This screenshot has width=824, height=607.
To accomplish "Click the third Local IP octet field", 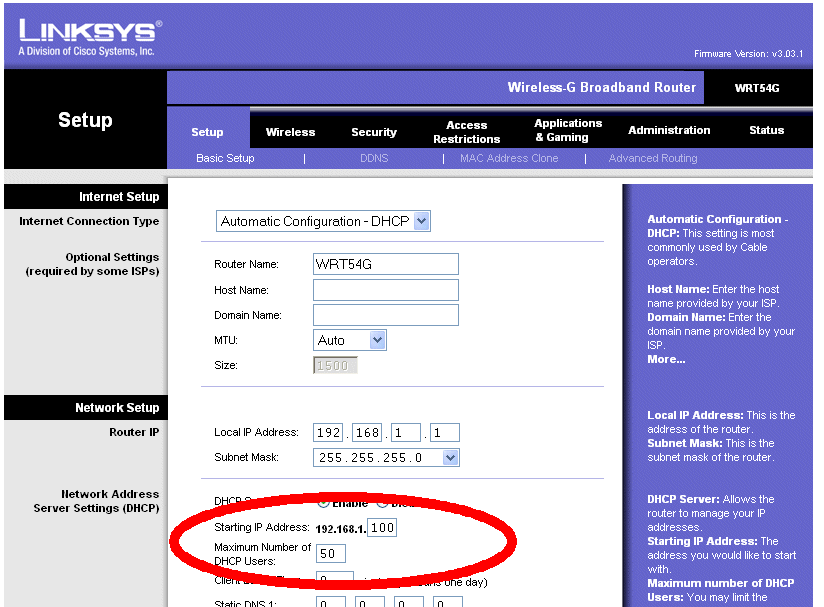I will [x=406, y=433].
